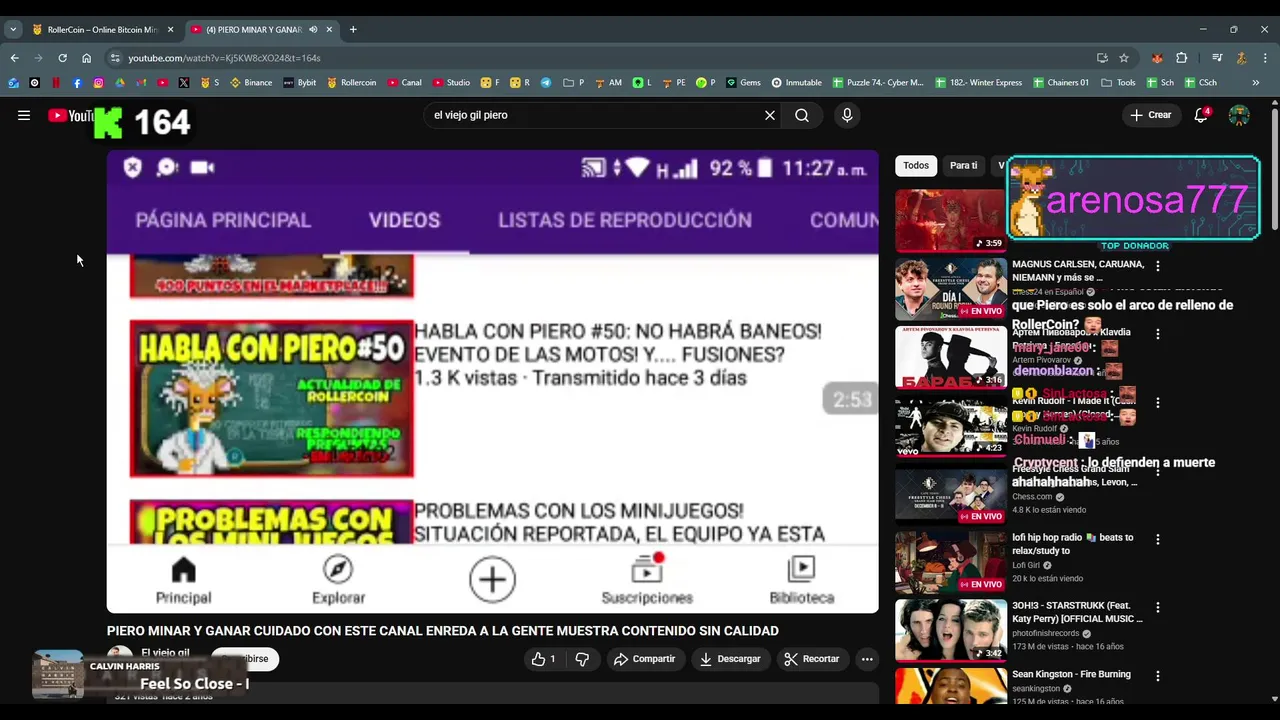Open site information icon in address bar
This screenshot has width=1280, height=720.
tap(113, 58)
